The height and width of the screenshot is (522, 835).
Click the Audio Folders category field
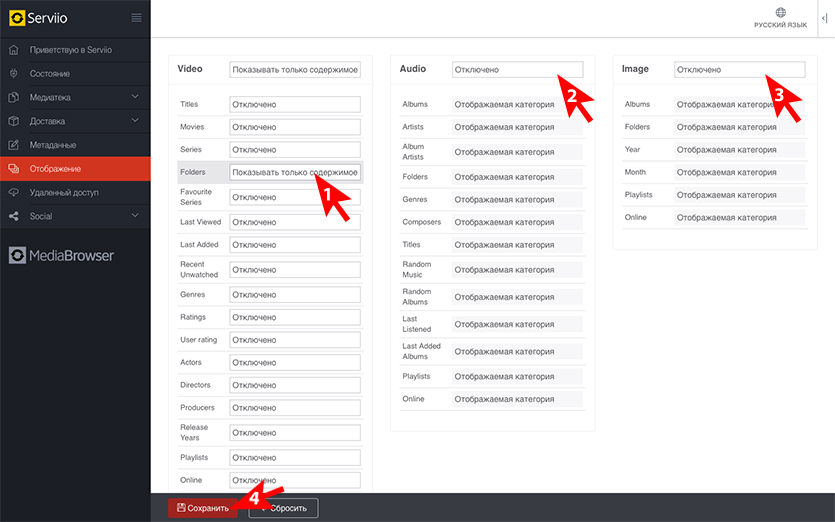click(517, 177)
